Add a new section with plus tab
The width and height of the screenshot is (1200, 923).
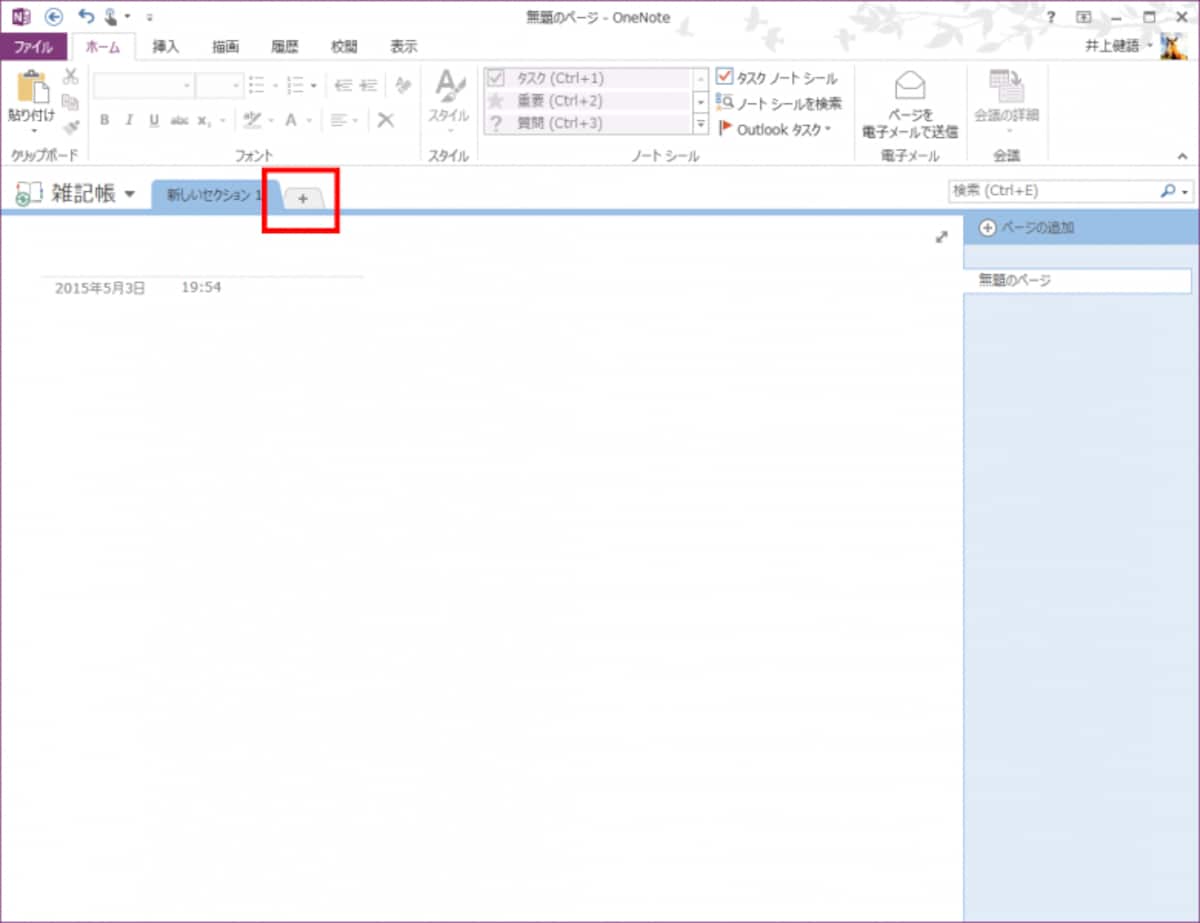point(303,198)
